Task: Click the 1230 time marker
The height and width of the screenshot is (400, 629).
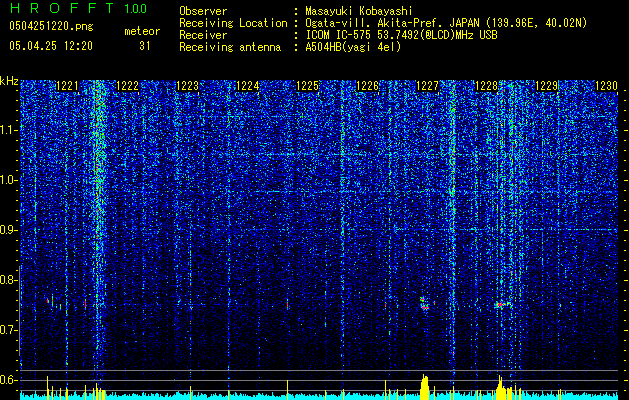Action: (606, 86)
